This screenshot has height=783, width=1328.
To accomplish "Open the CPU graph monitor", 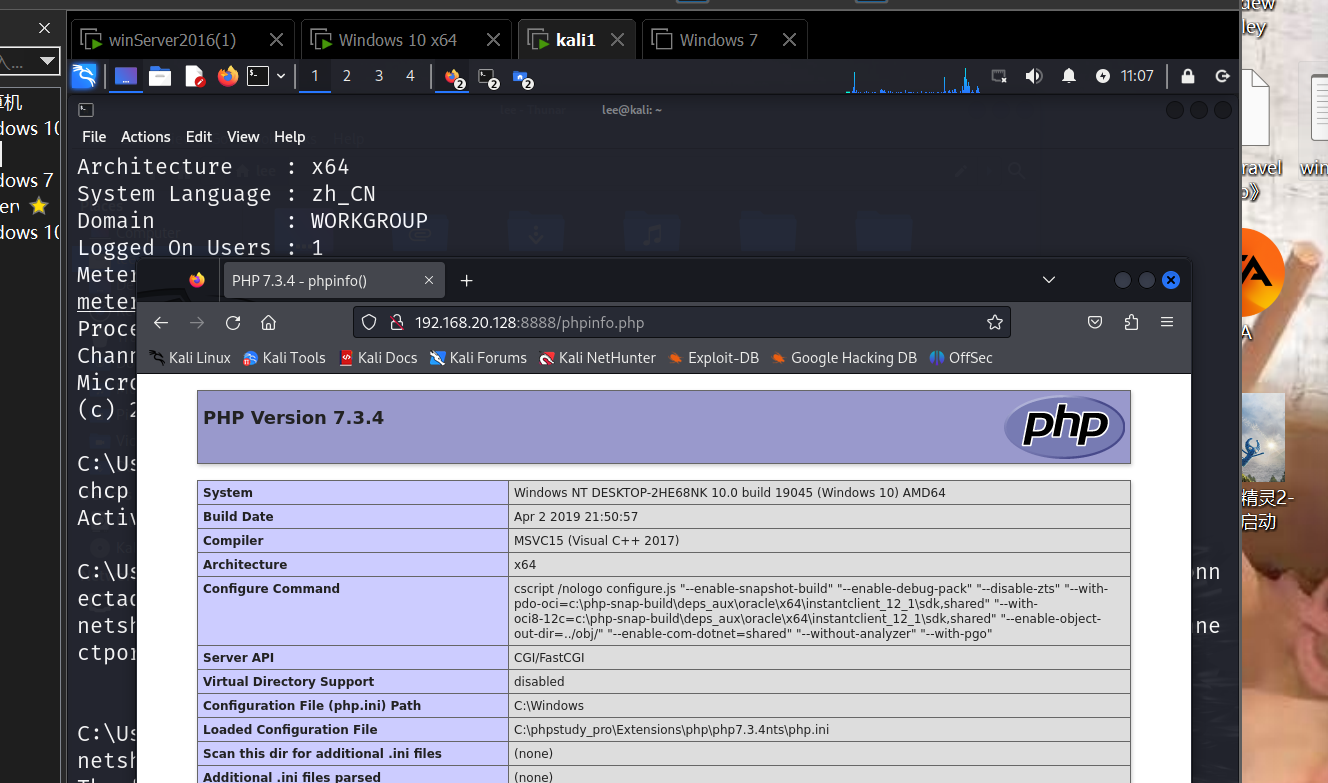I will 912,78.
